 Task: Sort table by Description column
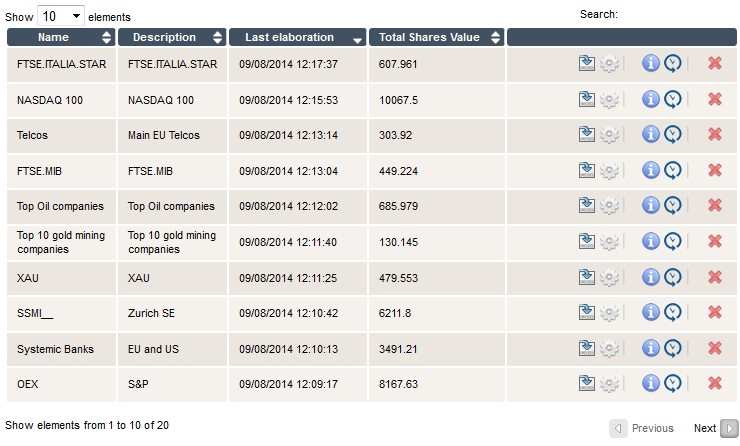pyautogui.click(x=171, y=37)
